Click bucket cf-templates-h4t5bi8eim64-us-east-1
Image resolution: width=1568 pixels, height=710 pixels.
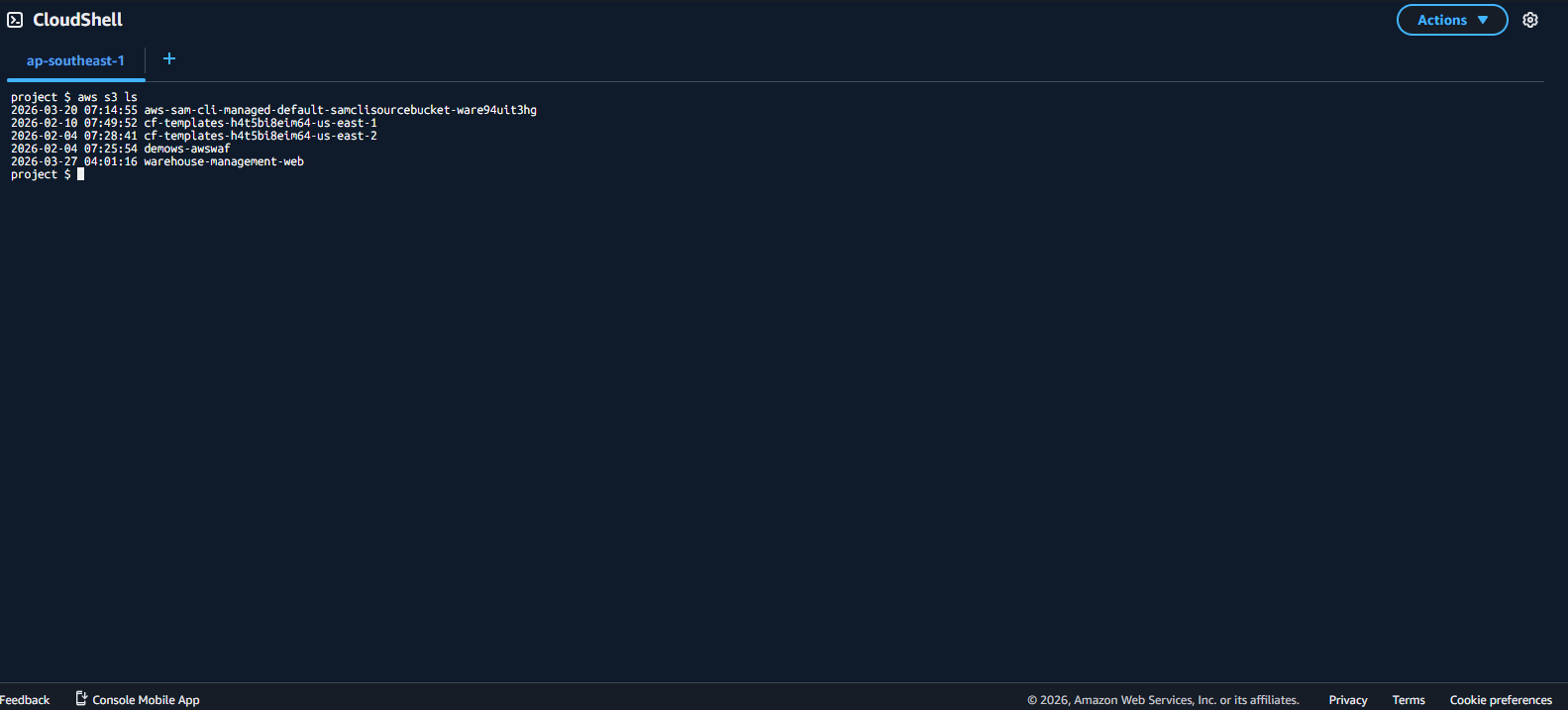[261, 123]
